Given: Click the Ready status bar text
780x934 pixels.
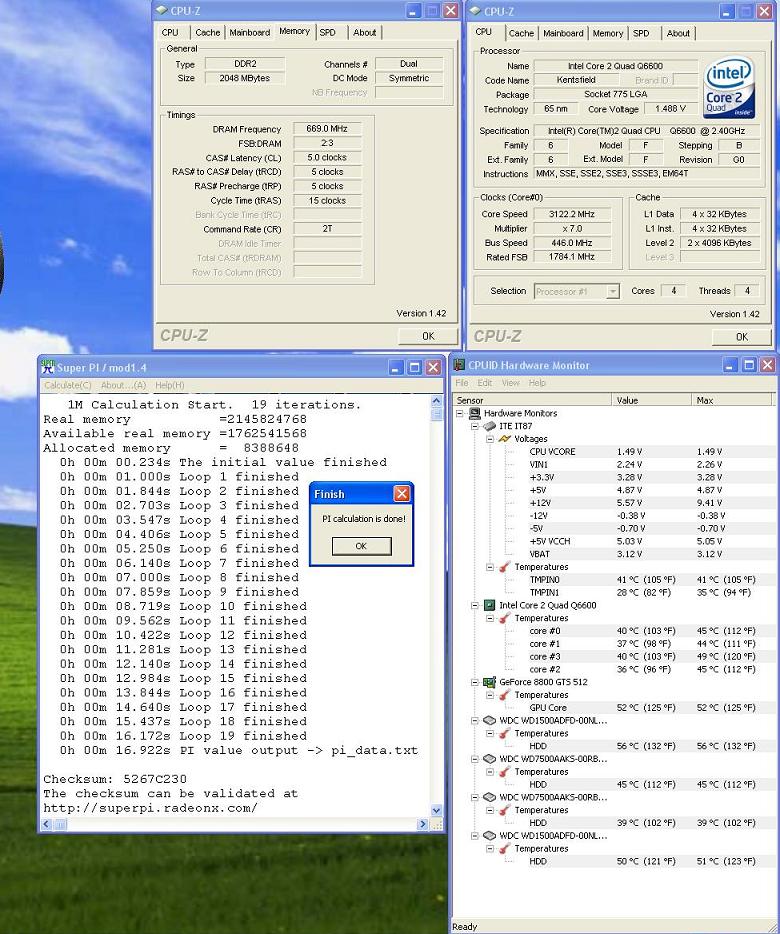Looking at the screenshot, I should click(465, 927).
